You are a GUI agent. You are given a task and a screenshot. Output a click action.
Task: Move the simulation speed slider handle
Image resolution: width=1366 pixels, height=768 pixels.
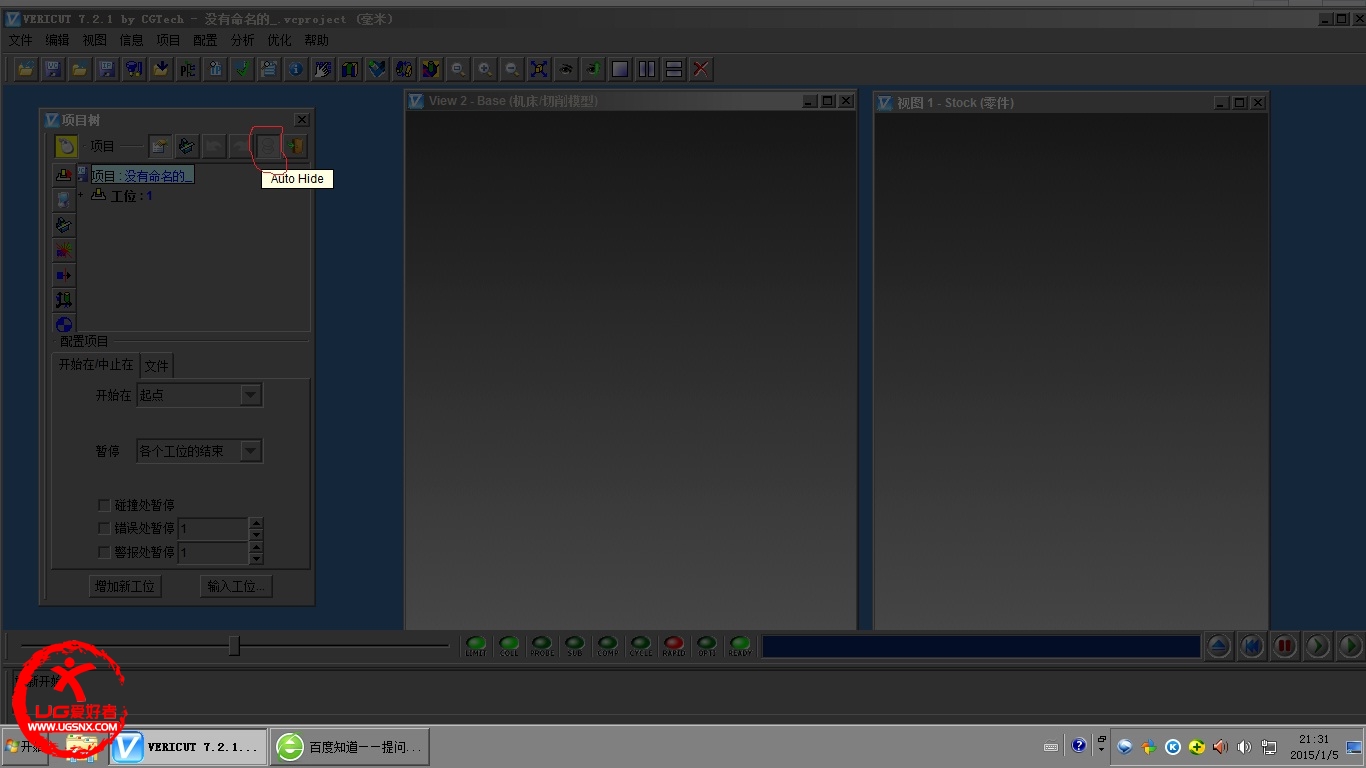click(x=234, y=646)
